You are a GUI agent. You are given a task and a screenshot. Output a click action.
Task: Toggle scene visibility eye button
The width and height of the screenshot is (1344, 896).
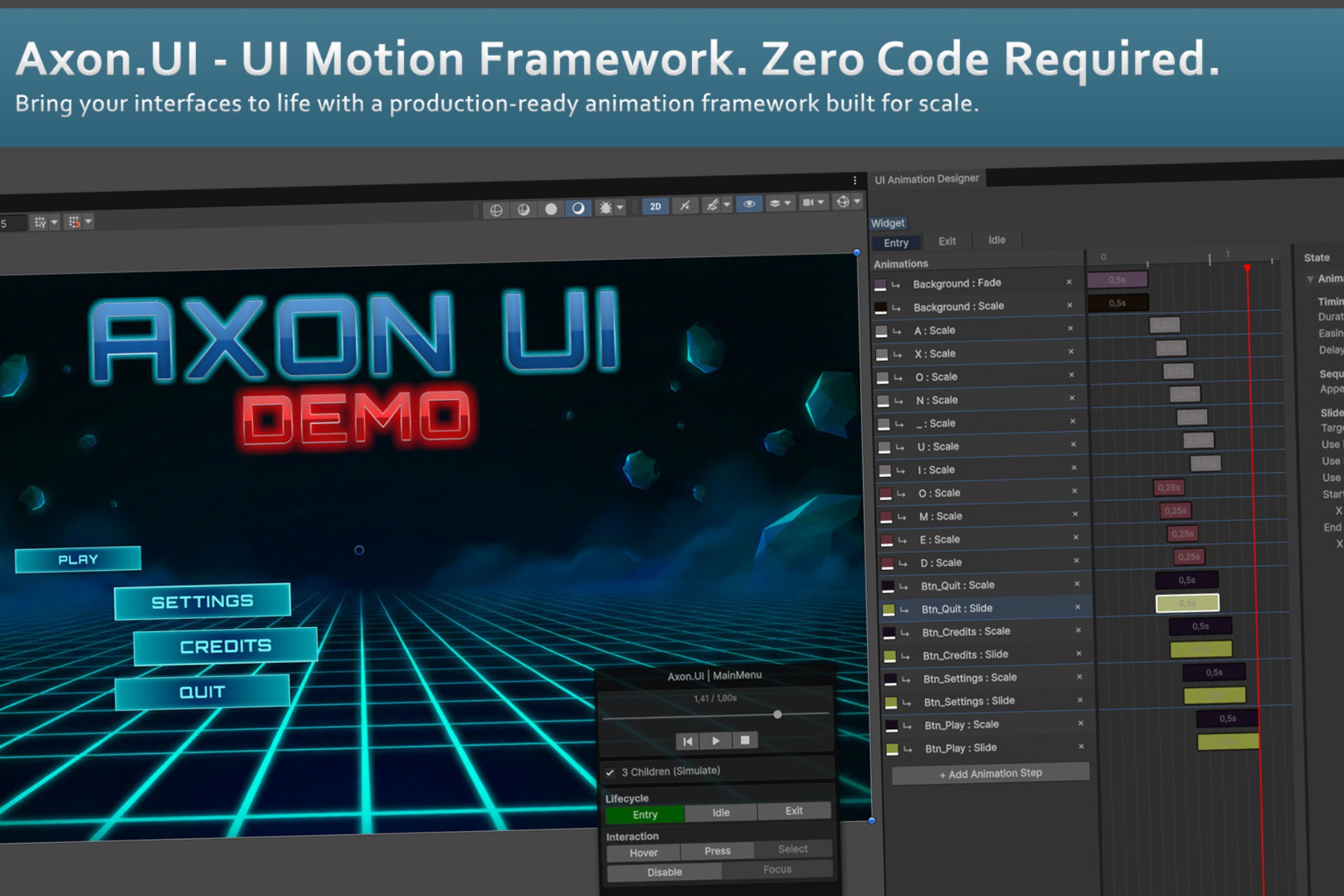[x=749, y=204]
